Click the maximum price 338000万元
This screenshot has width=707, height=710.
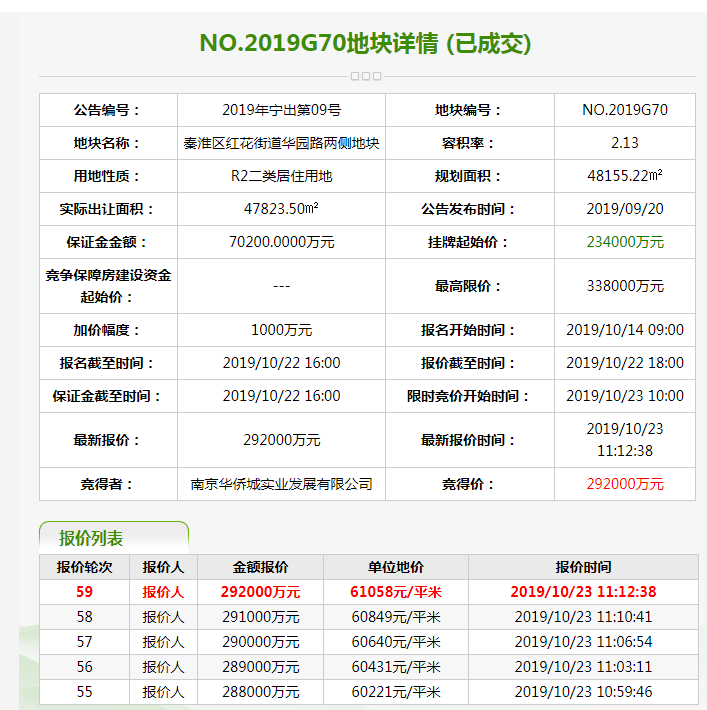click(625, 286)
